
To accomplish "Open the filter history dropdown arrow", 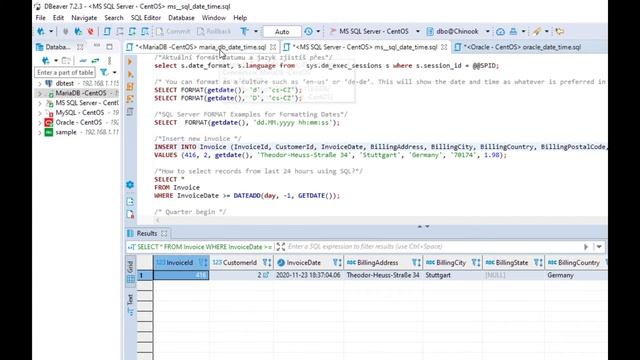I will click(x=599, y=247).
